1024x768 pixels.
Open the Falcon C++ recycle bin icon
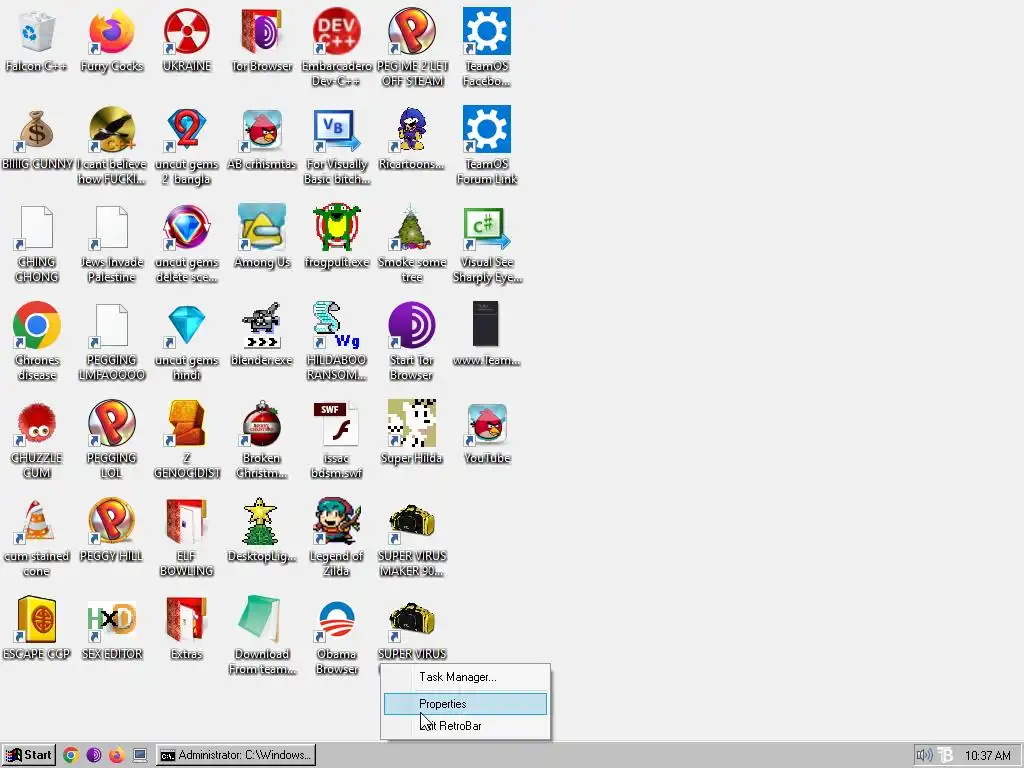click(x=36, y=31)
